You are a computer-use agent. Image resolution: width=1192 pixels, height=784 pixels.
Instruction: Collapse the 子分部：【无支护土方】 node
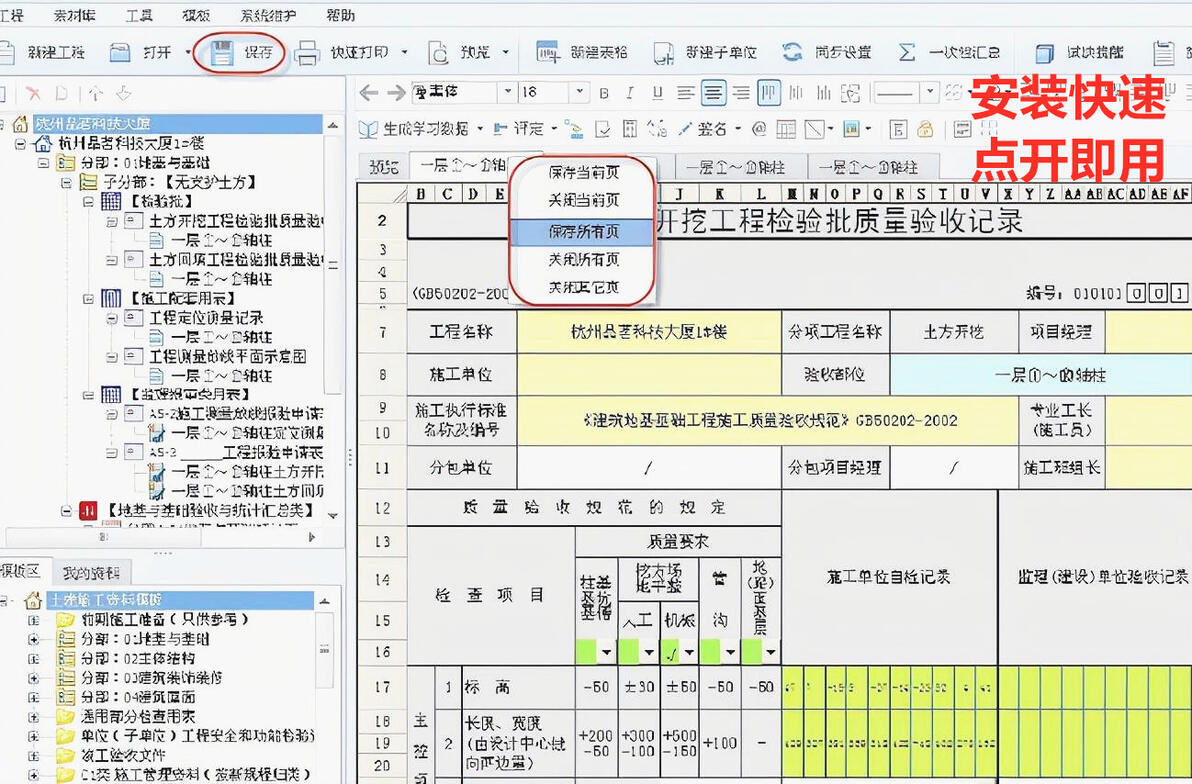coord(67,182)
